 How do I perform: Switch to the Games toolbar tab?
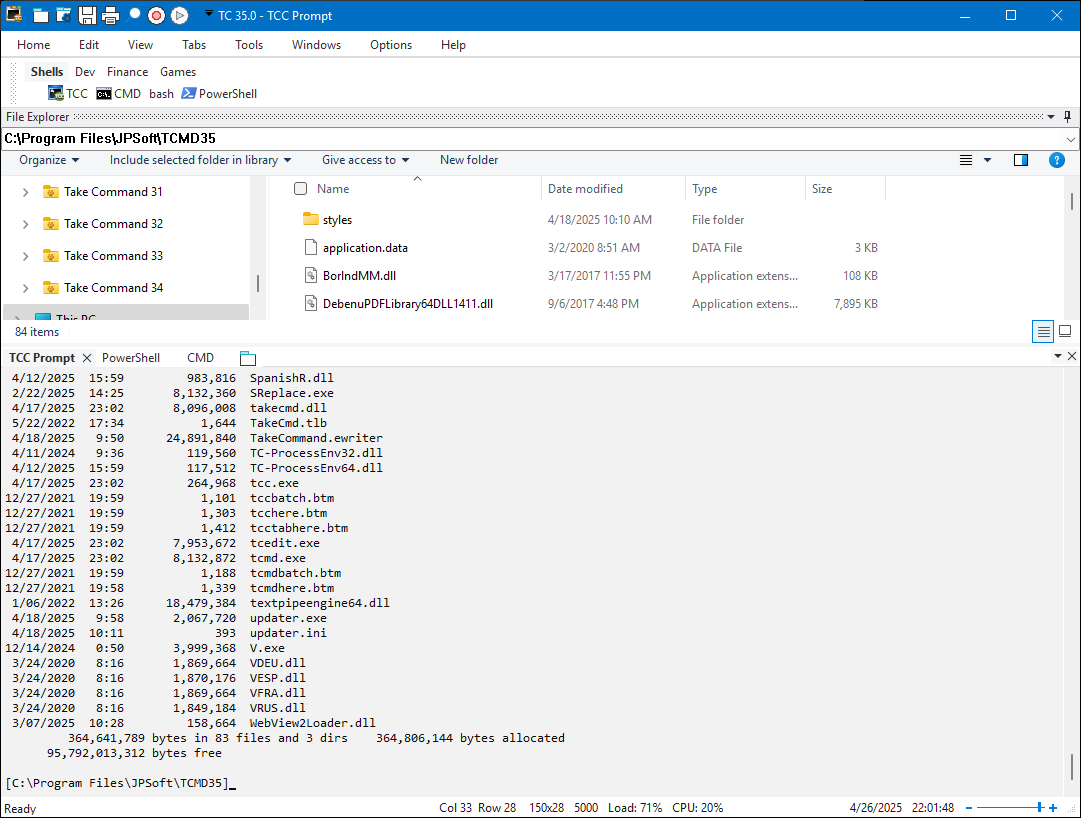[x=178, y=72]
